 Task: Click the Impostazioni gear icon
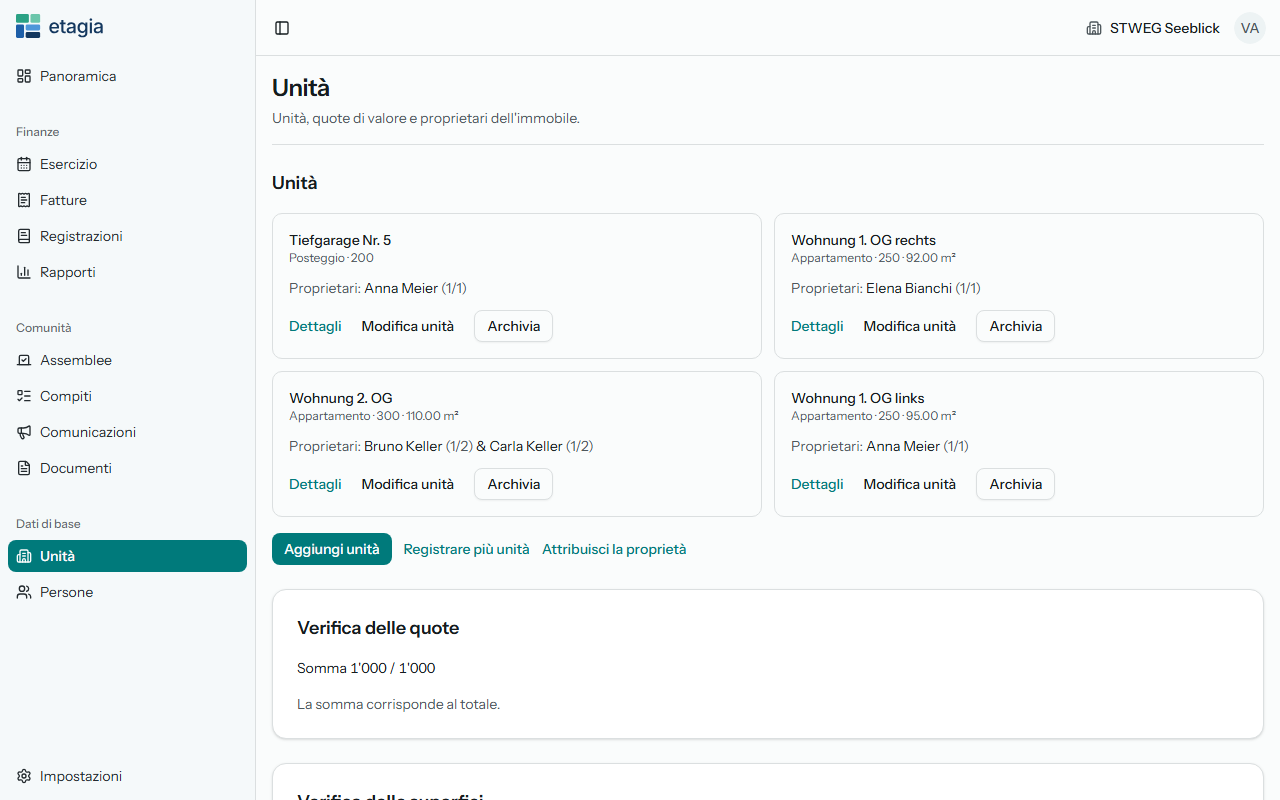click(24, 776)
